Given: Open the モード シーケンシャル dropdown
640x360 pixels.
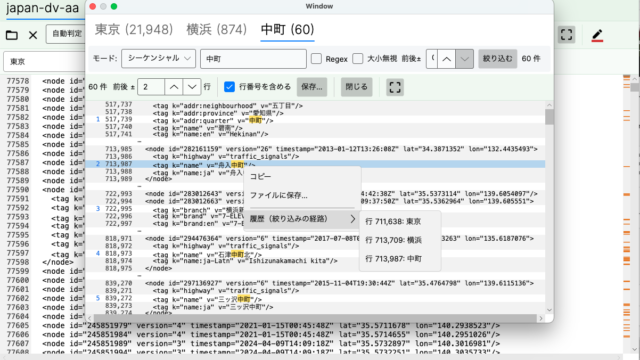Looking at the screenshot, I should click(x=159, y=58).
